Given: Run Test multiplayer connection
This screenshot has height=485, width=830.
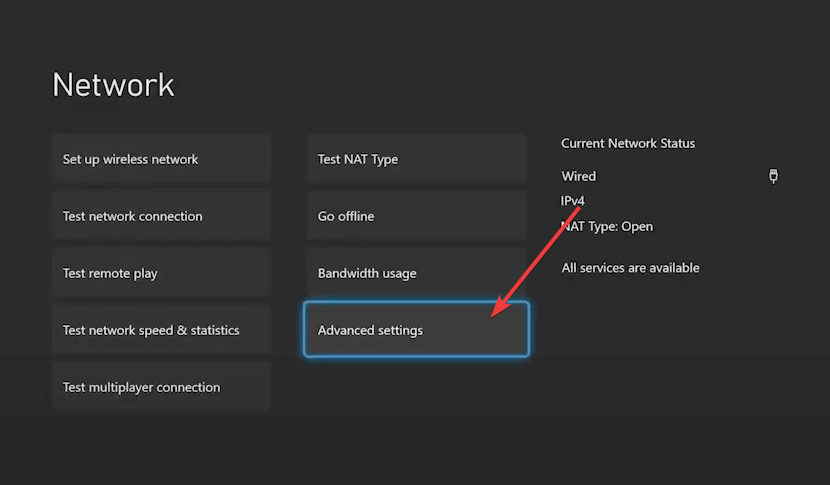Looking at the screenshot, I should [x=161, y=387].
